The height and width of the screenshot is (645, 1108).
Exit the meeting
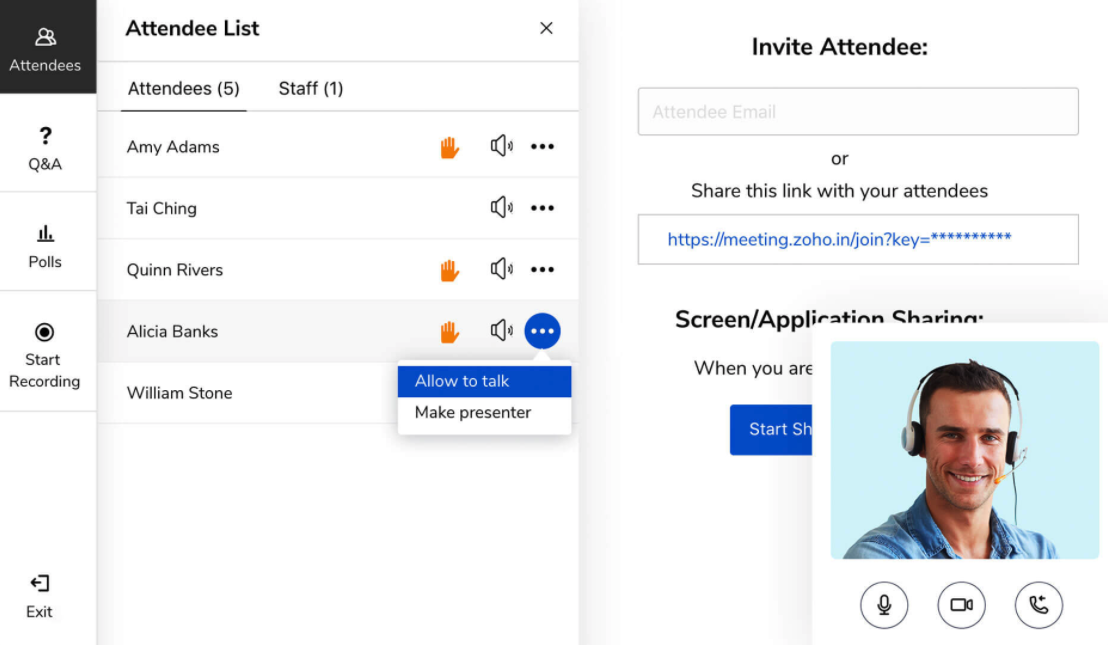click(40, 596)
